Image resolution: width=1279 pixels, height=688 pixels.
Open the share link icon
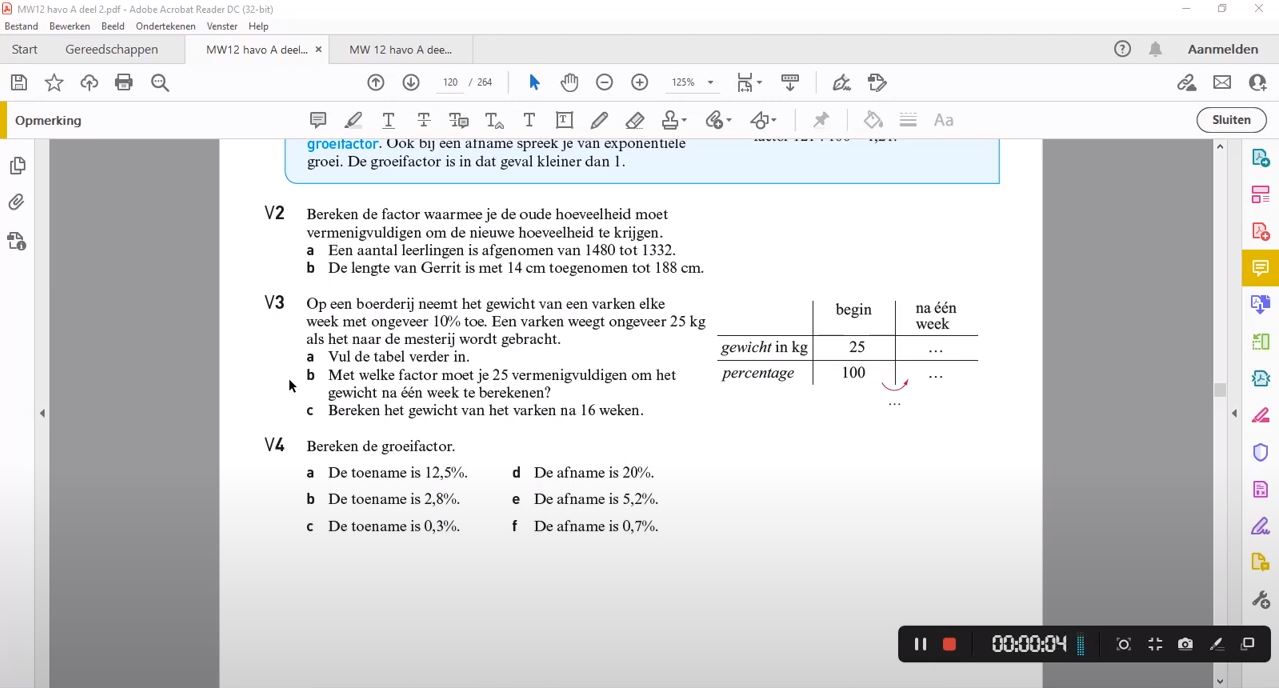[1187, 83]
